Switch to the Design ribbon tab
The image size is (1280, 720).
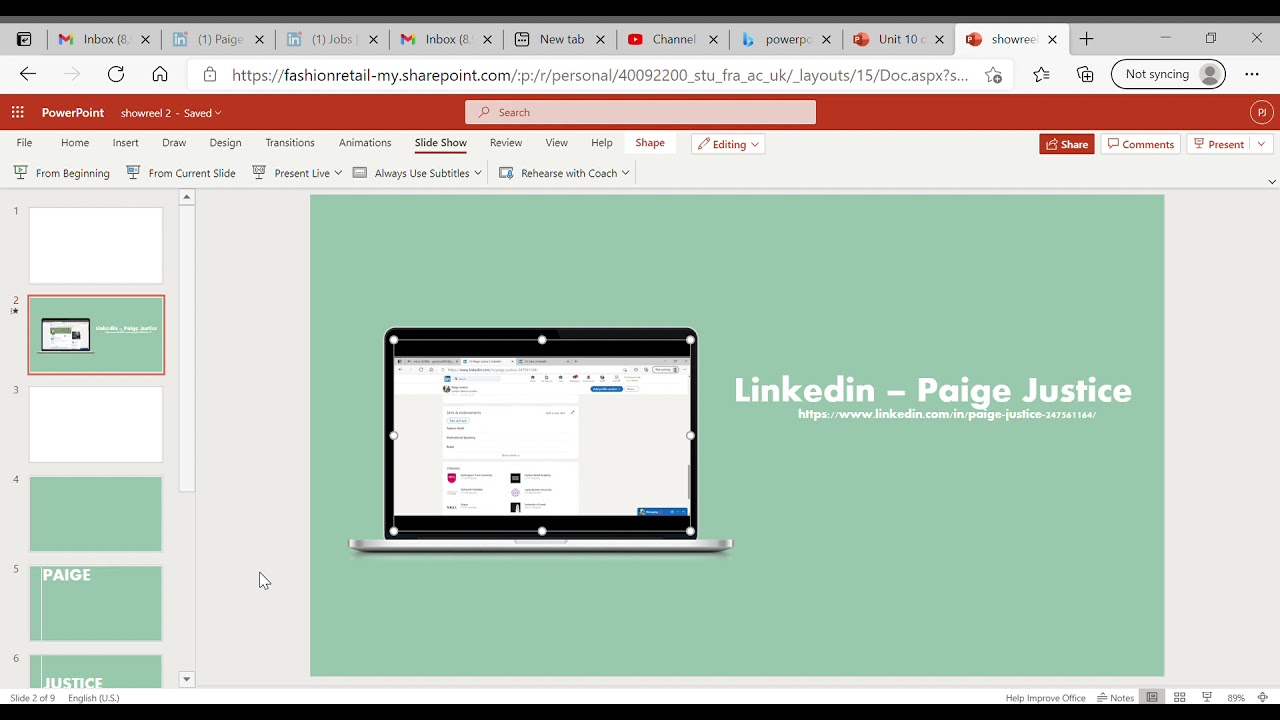click(225, 143)
